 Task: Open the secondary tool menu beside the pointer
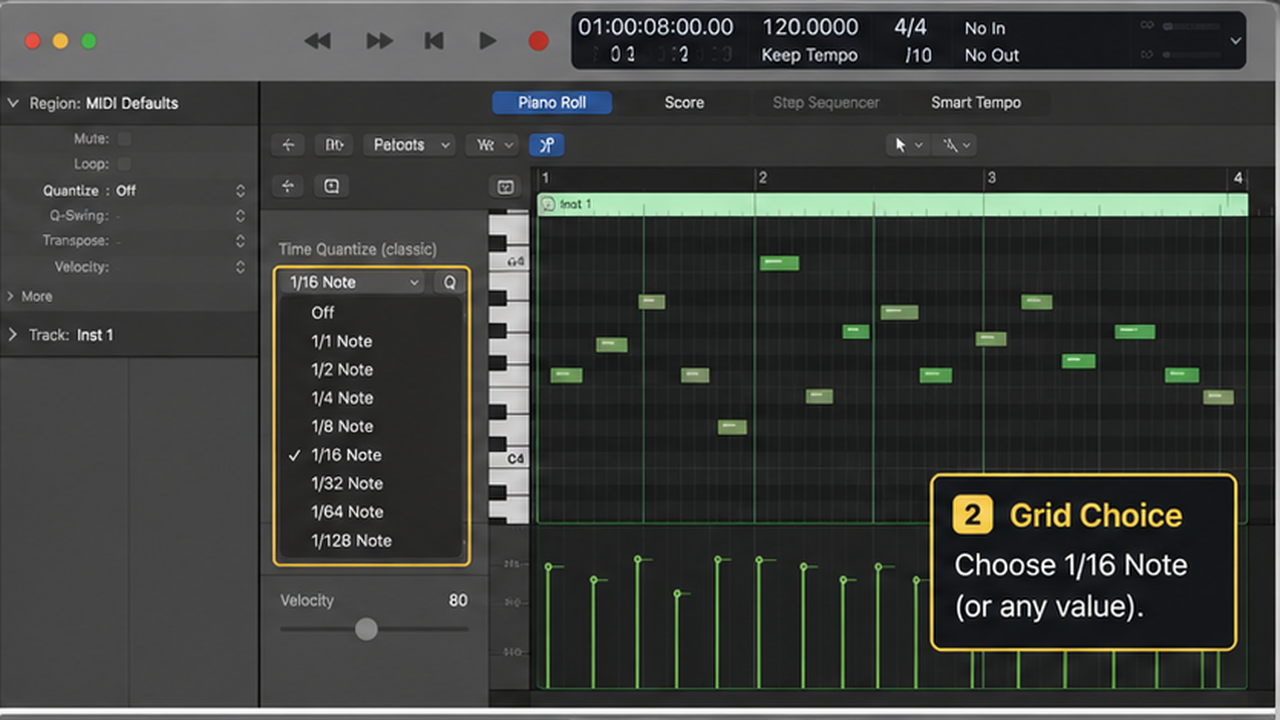(954, 145)
